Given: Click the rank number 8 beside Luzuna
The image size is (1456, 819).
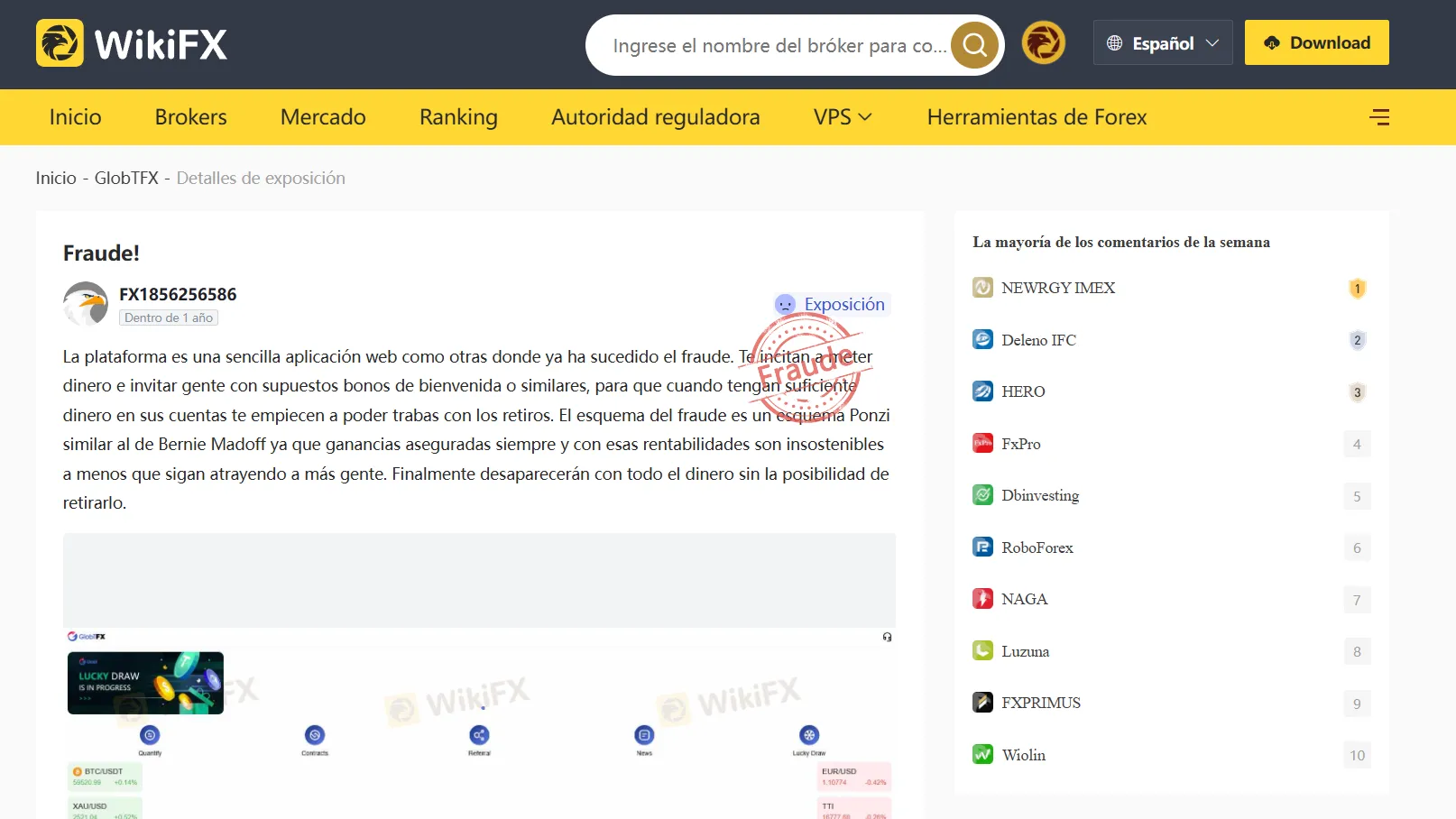Looking at the screenshot, I should [1357, 651].
